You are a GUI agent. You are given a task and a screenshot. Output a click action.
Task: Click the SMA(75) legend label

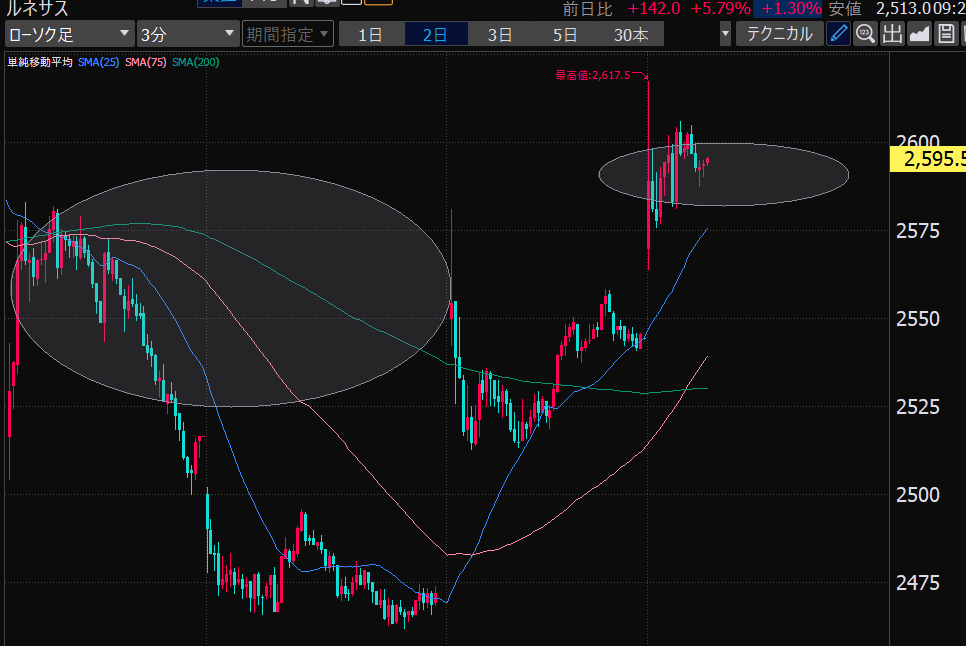(145, 62)
